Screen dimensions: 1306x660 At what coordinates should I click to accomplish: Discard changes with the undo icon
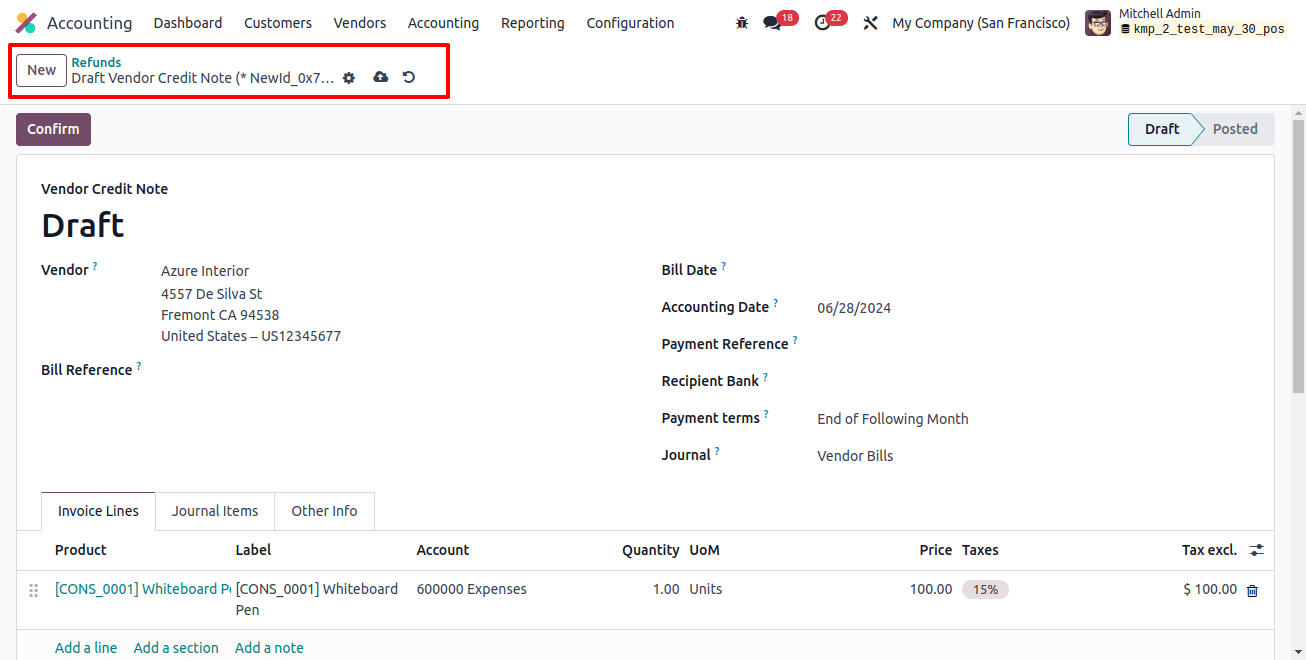[409, 77]
